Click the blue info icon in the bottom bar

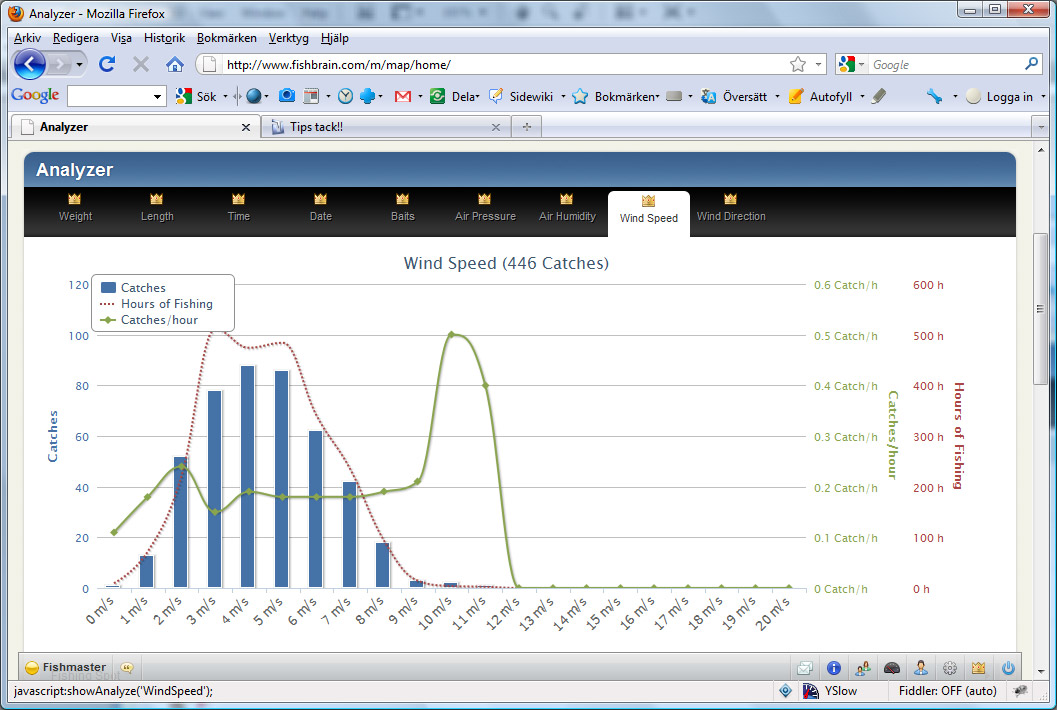point(833,668)
